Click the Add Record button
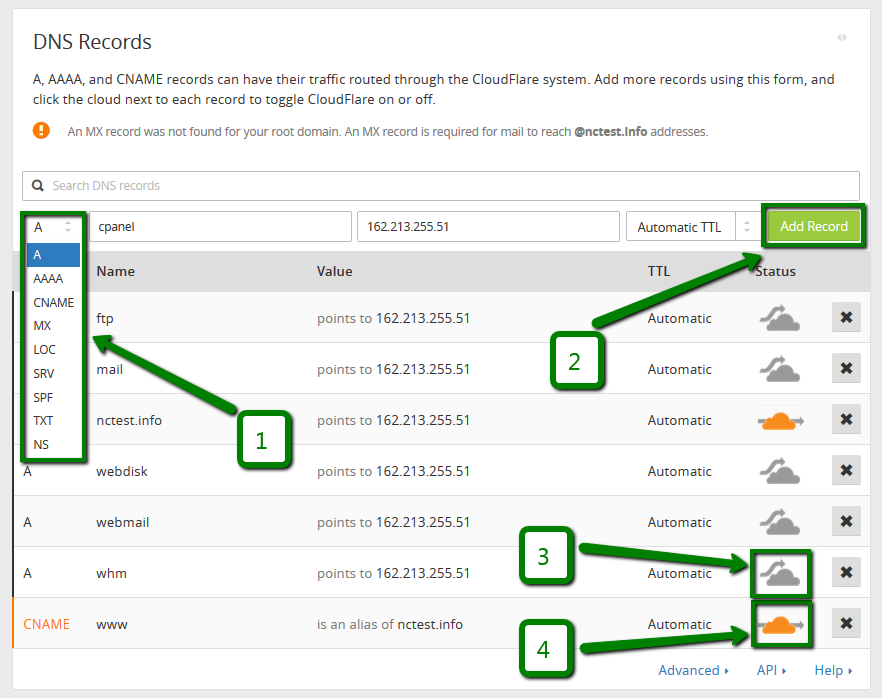Viewport: 882px width, 698px height. (x=813, y=226)
